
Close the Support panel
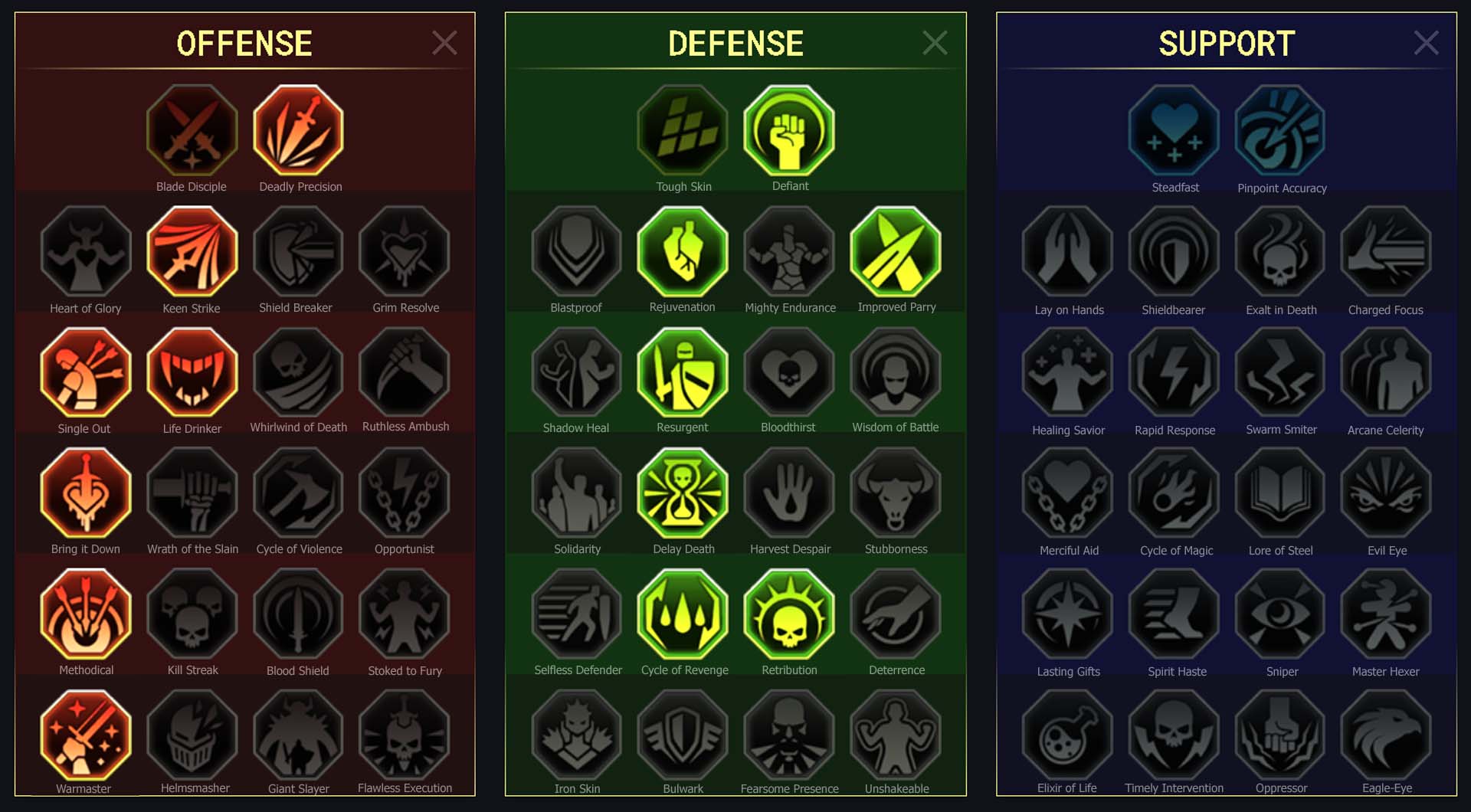(1426, 43)
